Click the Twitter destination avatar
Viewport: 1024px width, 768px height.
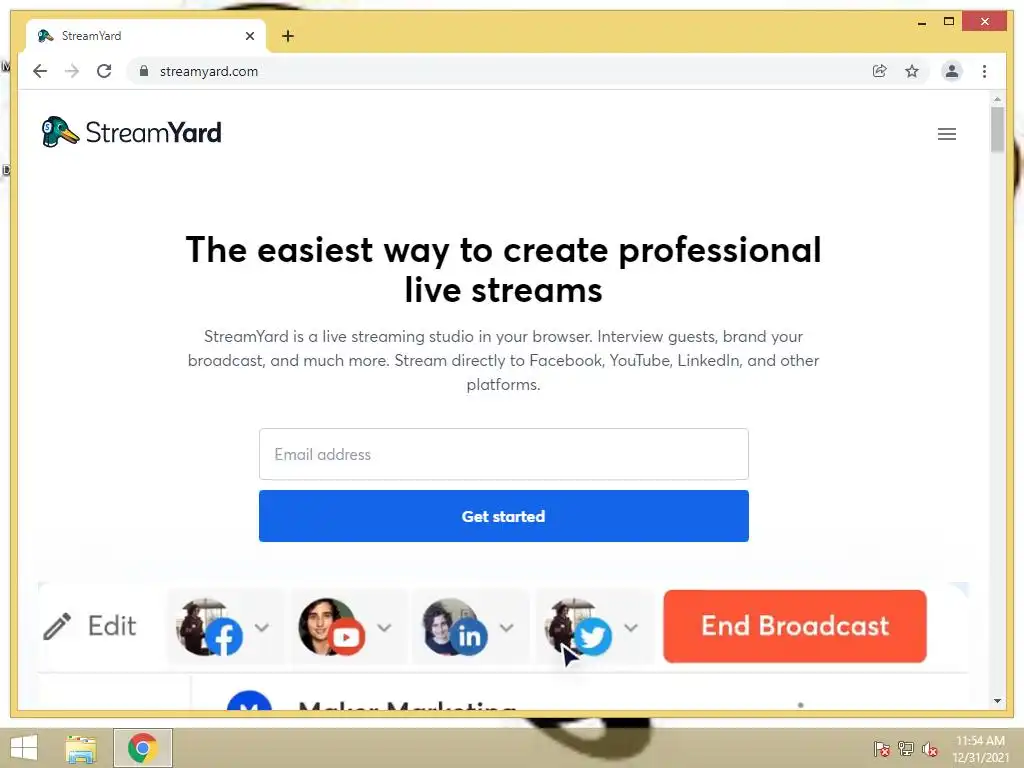pos(579,627)
